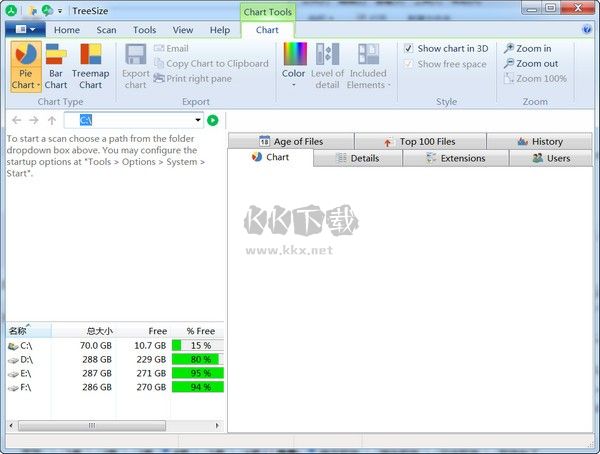The width and height of the screenshot is (600, 454).
Task: Switch to Users tab
Action: (x=551, y=158)
